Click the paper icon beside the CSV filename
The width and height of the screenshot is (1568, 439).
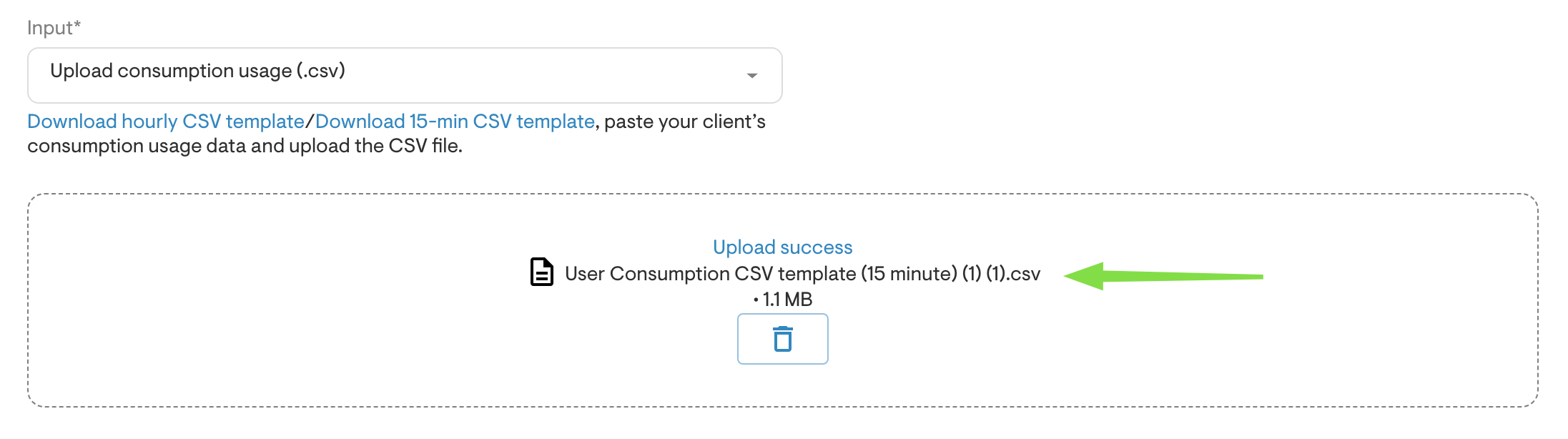coord(541,272)
